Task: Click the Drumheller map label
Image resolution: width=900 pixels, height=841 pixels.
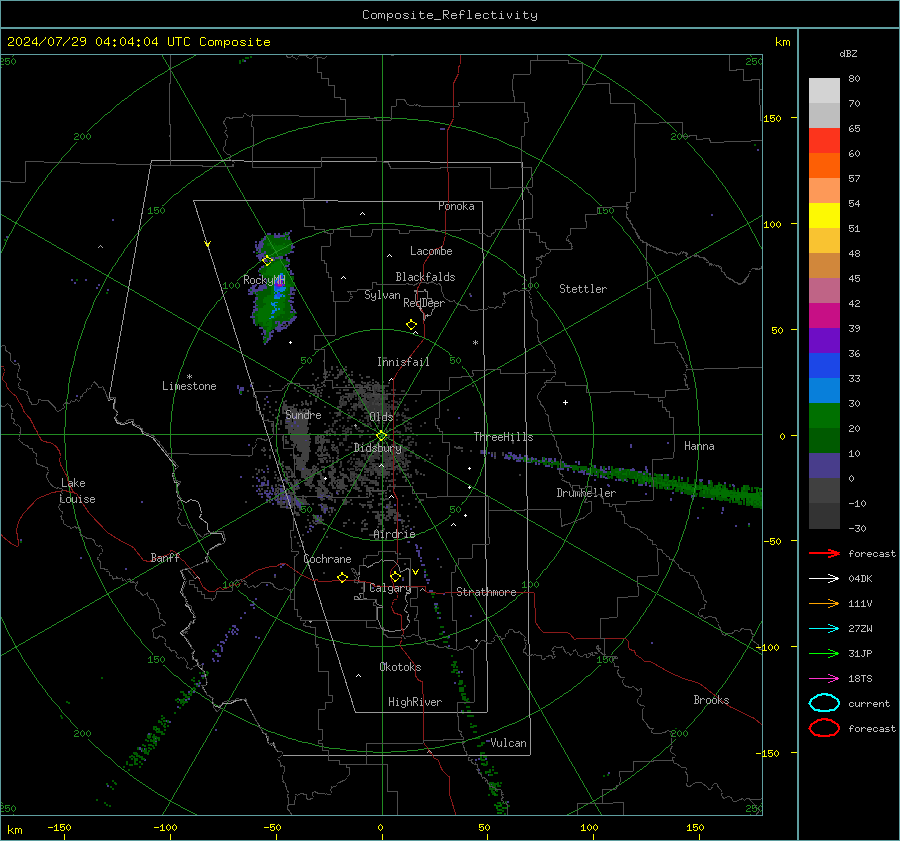Action: pos(586,493)
